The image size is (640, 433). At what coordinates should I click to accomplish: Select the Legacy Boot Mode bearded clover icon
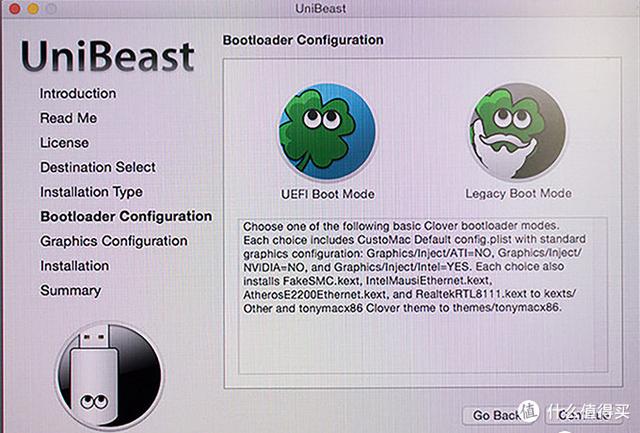pyautogui.click(x=518, y=131)
